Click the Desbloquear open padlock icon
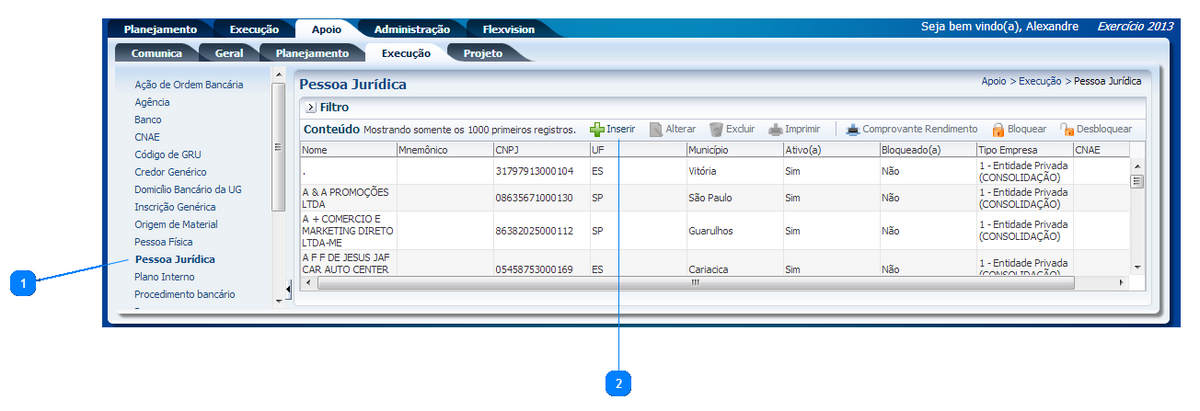The image size is (1200, 411). coord(1067,129)
